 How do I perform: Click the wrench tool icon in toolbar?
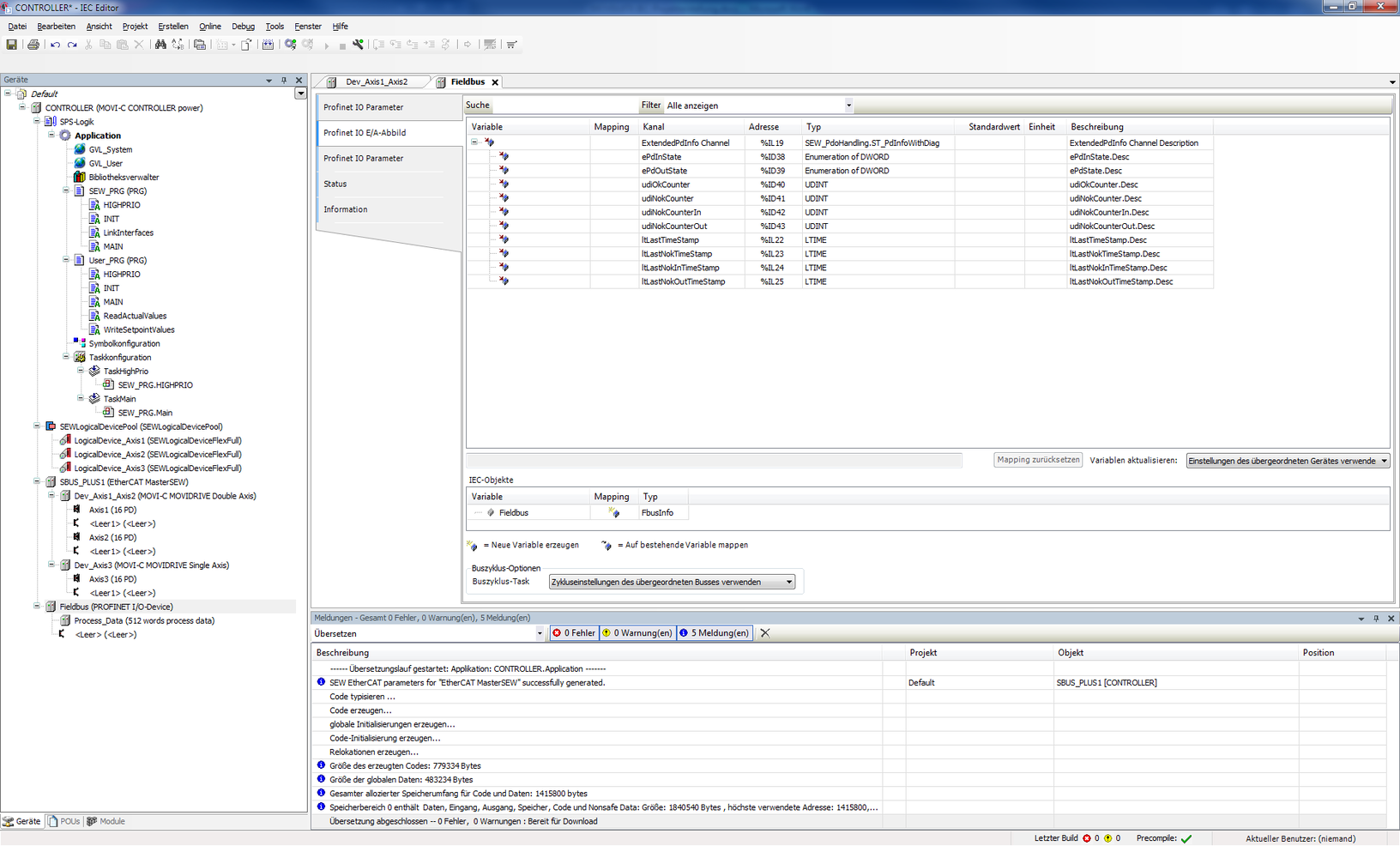click(x=358, y=45)
